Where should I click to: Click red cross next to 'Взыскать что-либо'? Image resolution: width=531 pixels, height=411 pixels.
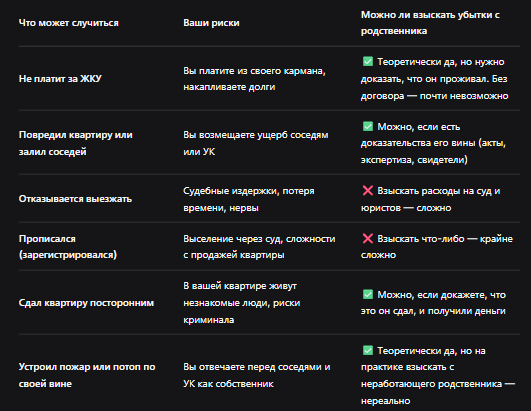pyautogui.click(x=367, y=239)
